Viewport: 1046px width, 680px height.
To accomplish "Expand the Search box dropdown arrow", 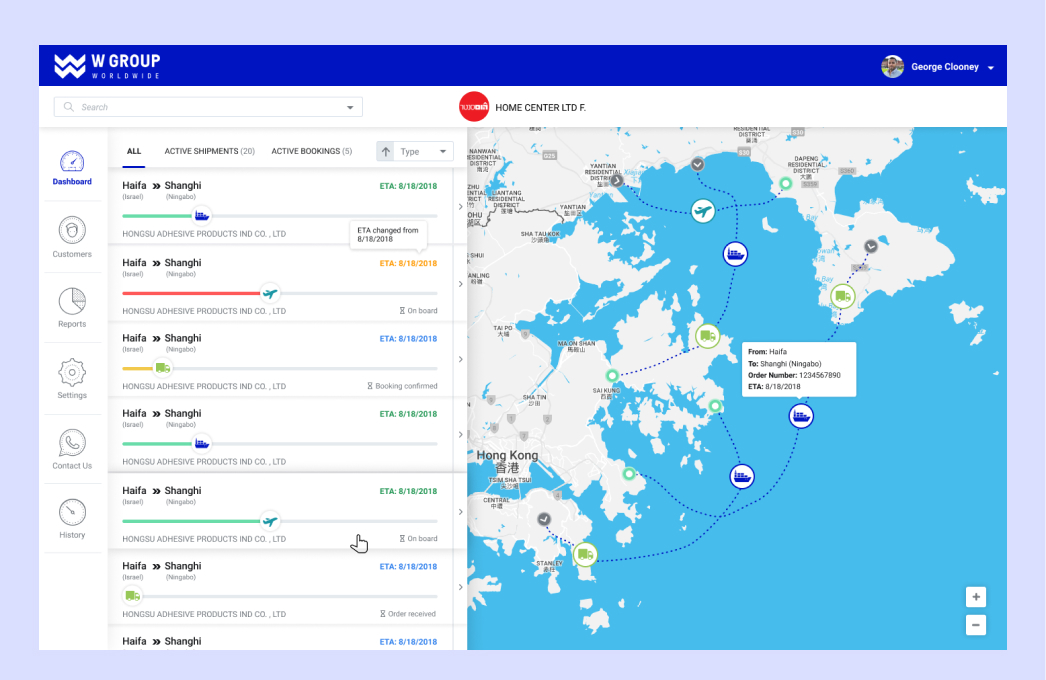I will 350,107.
